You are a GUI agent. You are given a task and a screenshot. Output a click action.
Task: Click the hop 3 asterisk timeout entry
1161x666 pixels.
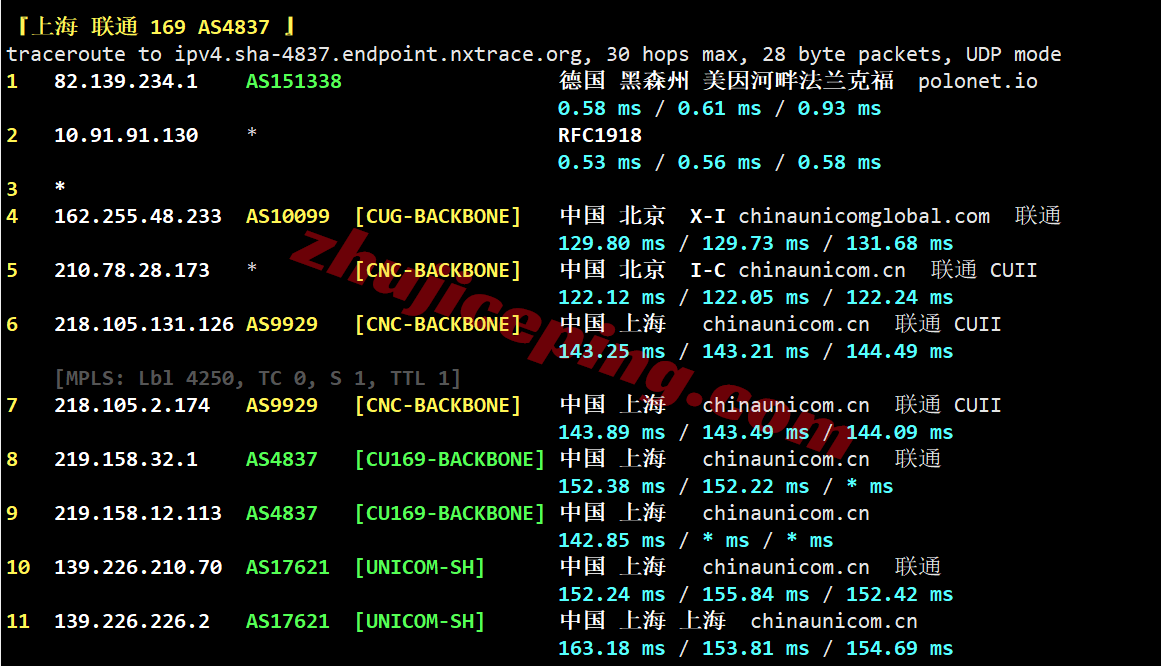click(60, 187)
